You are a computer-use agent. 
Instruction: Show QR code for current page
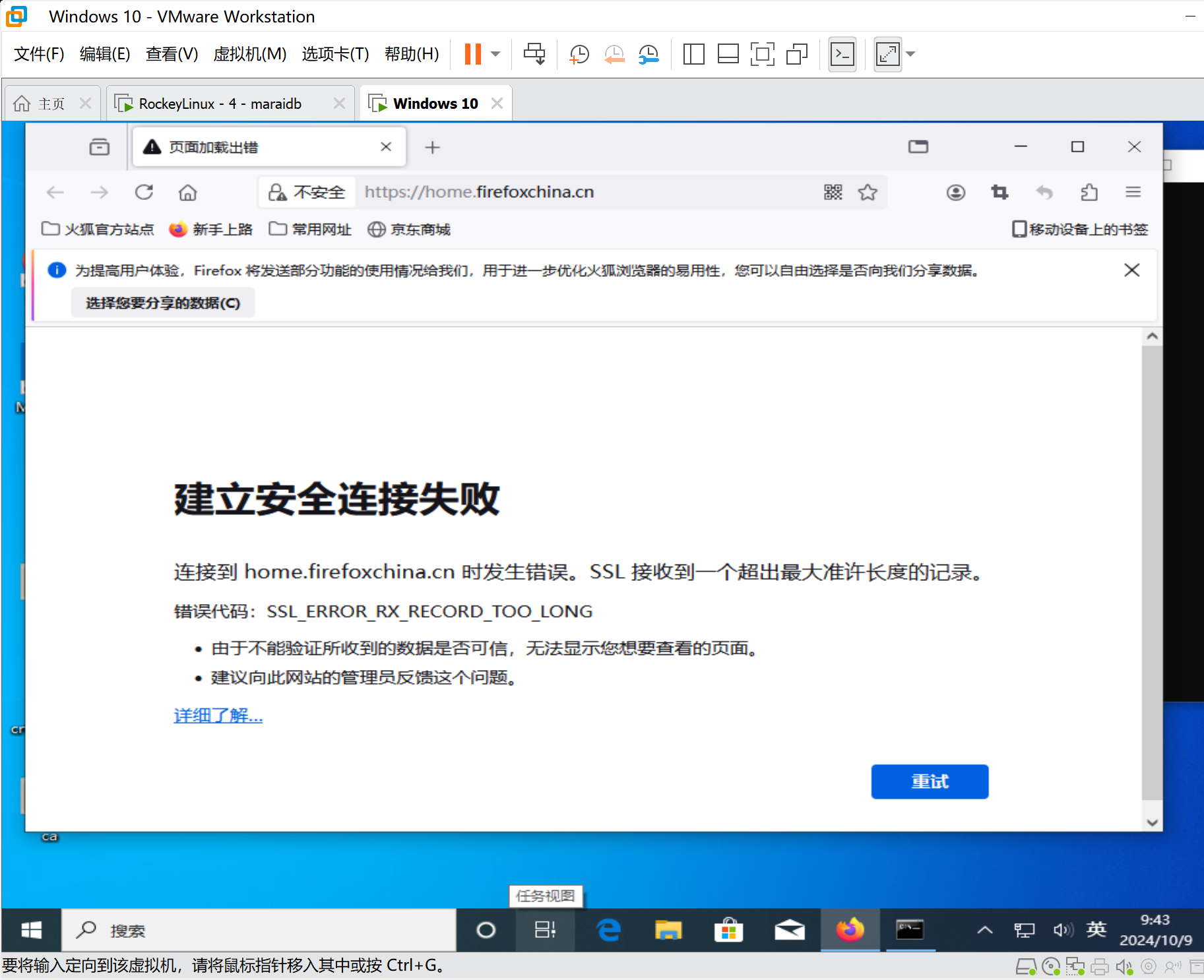click(833, 192)
